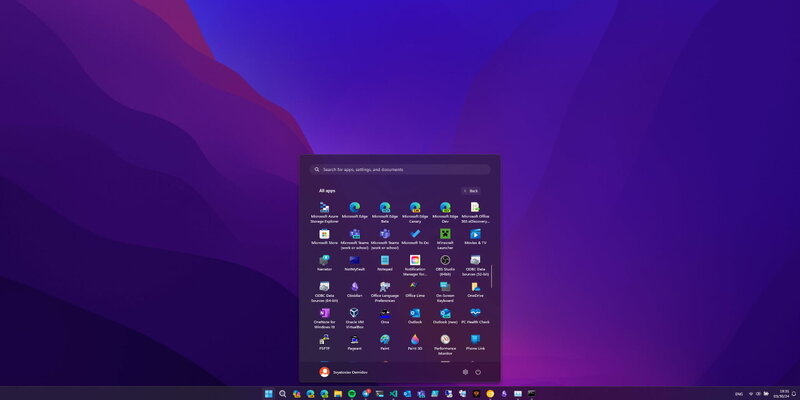Start the Narrator app
800x400 pixels.
[x=324, y=263]
